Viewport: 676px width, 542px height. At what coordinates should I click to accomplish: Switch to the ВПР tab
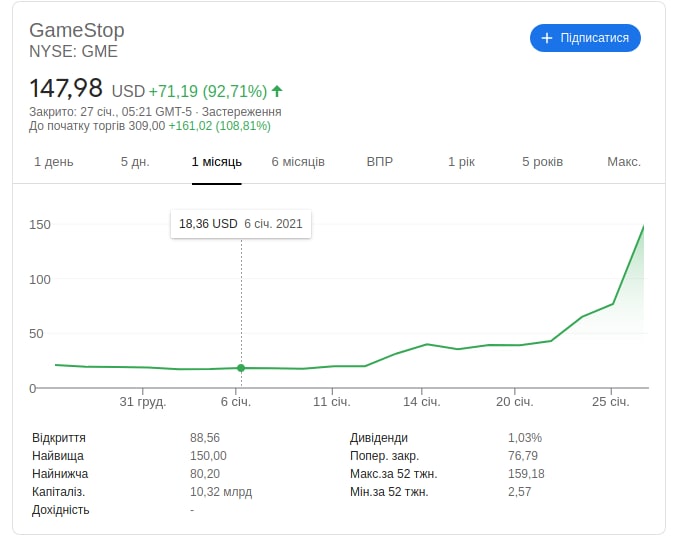click(x=379, y=162)
